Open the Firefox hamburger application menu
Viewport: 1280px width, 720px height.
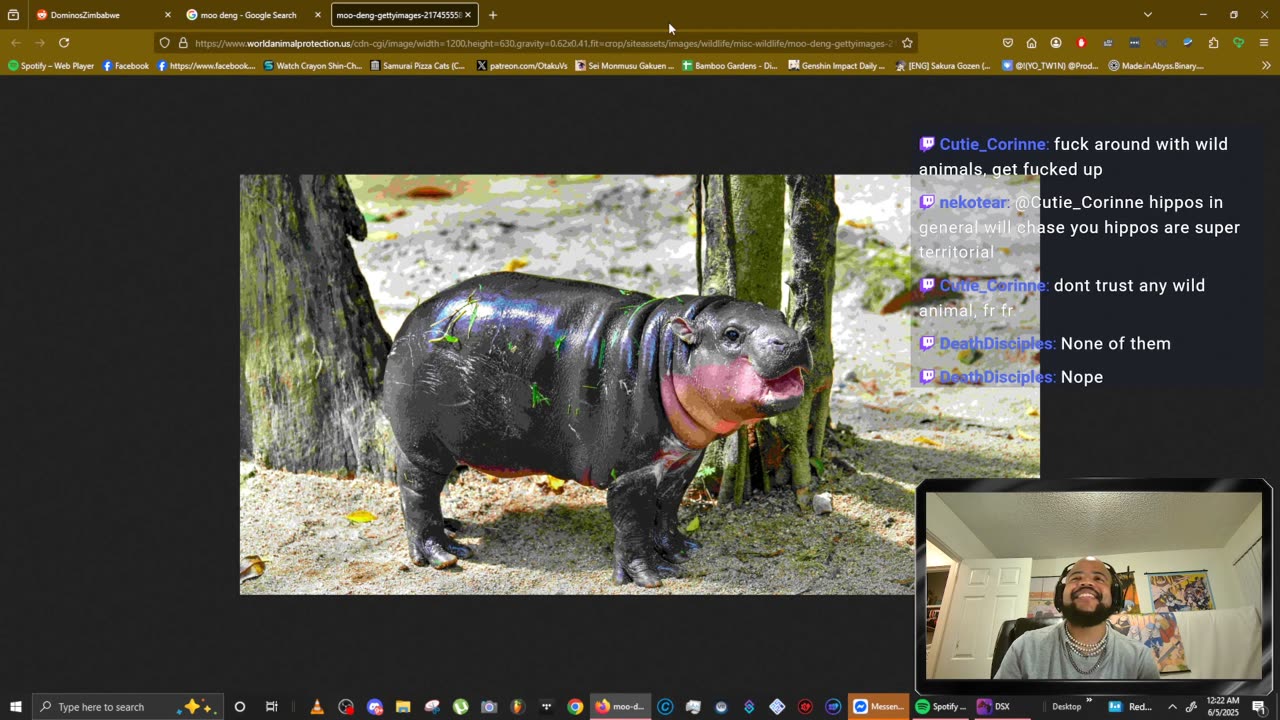[1264, 43]
